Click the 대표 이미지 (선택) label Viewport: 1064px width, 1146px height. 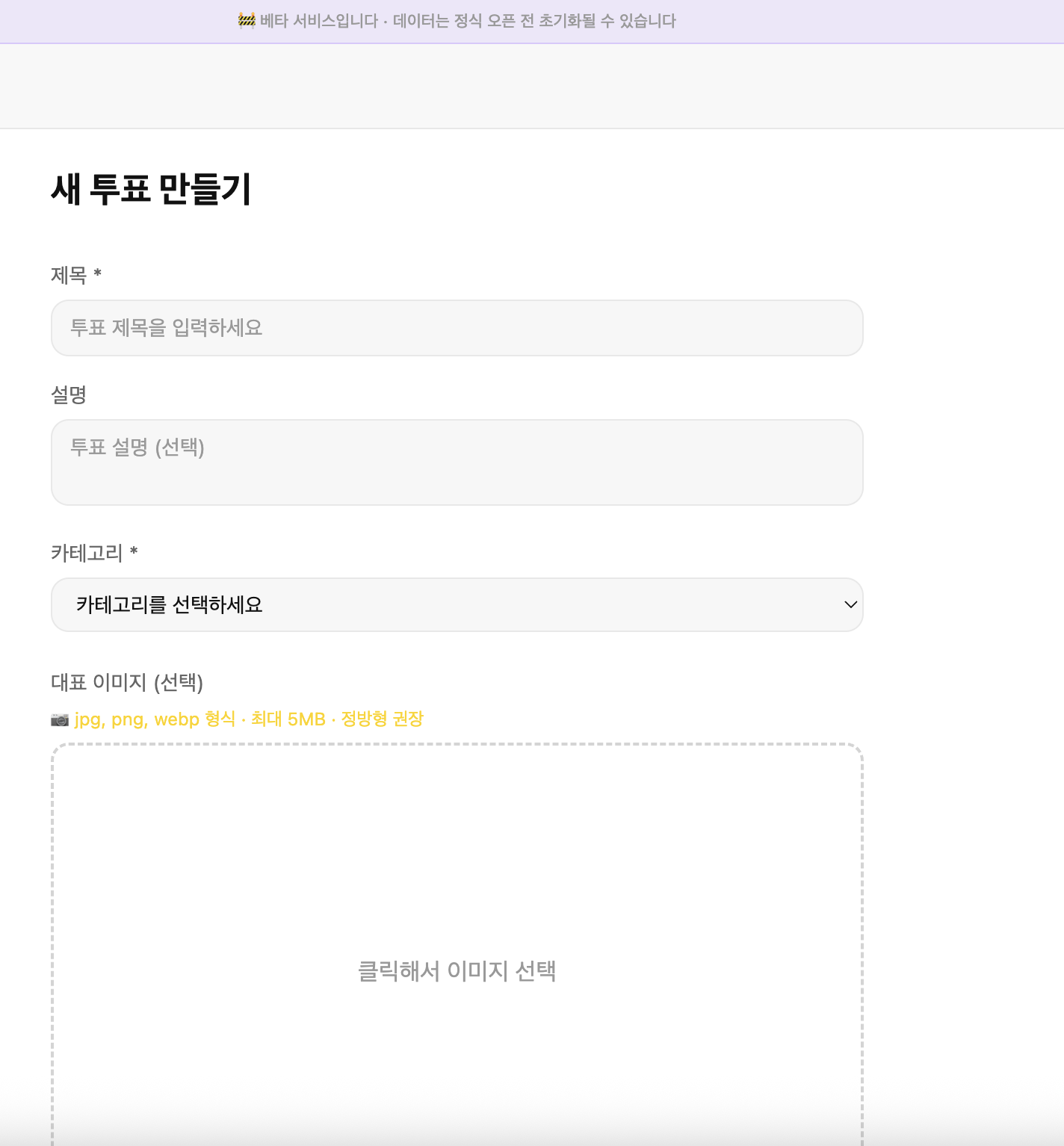(127, 682)
